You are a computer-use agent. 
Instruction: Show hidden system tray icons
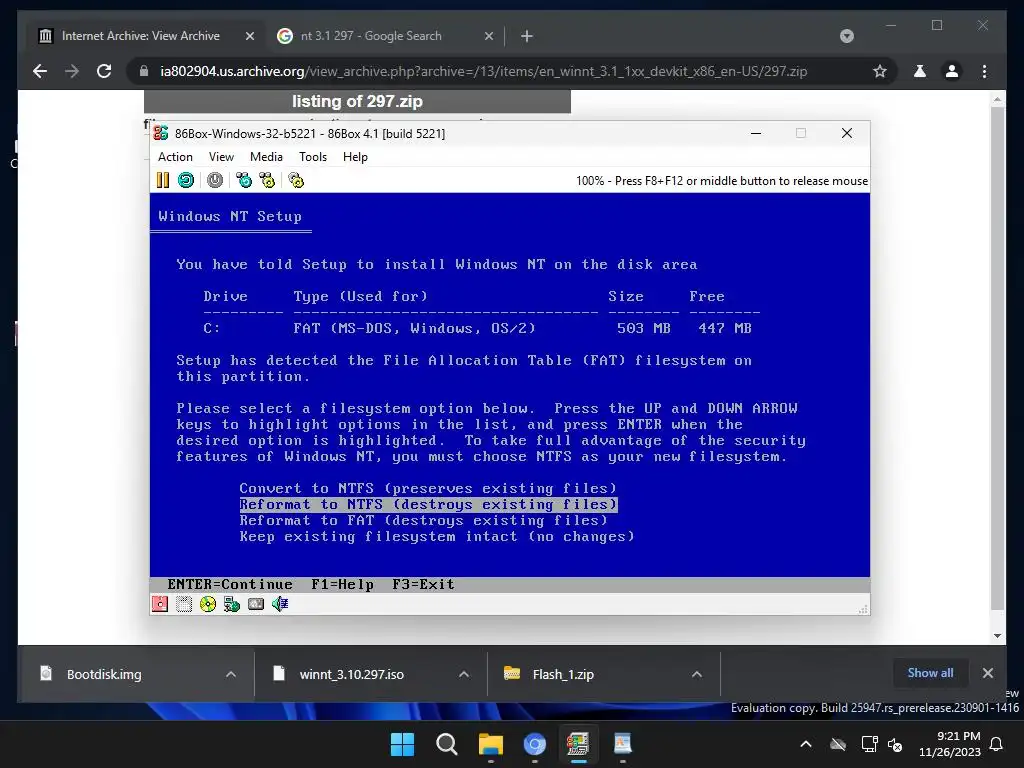coord(806,744)
